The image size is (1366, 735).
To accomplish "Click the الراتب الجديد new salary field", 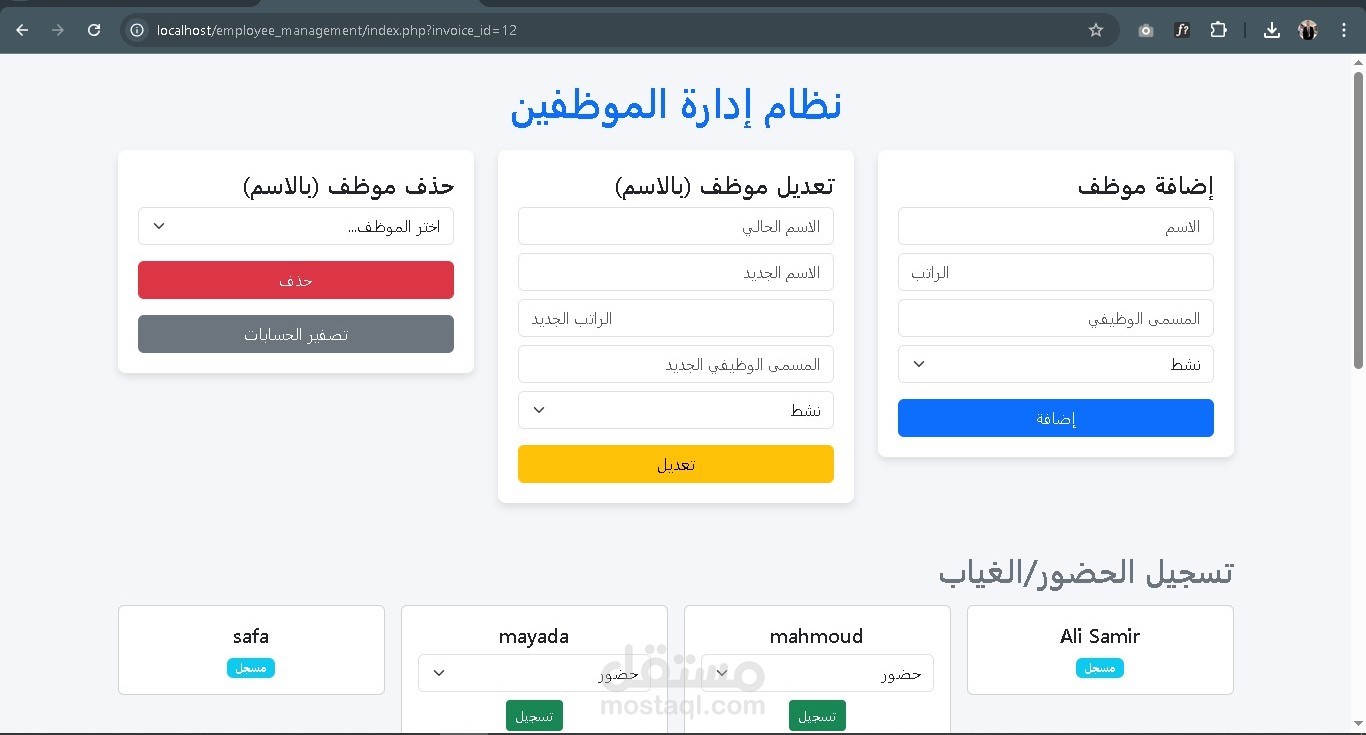I will coord(676,318).
